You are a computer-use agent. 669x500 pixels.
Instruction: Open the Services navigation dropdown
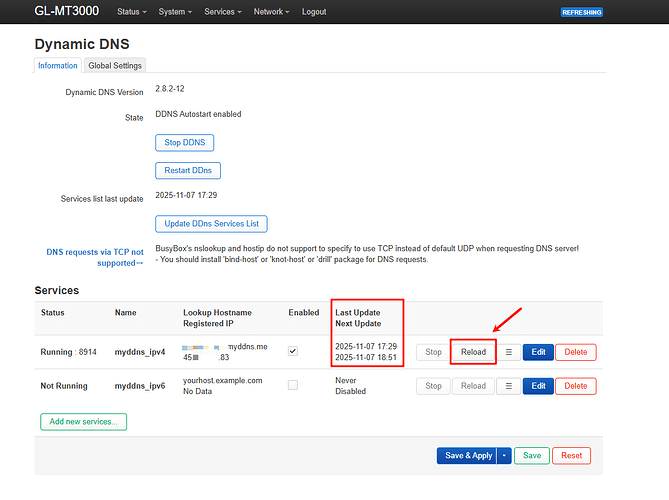coord(223,12)
